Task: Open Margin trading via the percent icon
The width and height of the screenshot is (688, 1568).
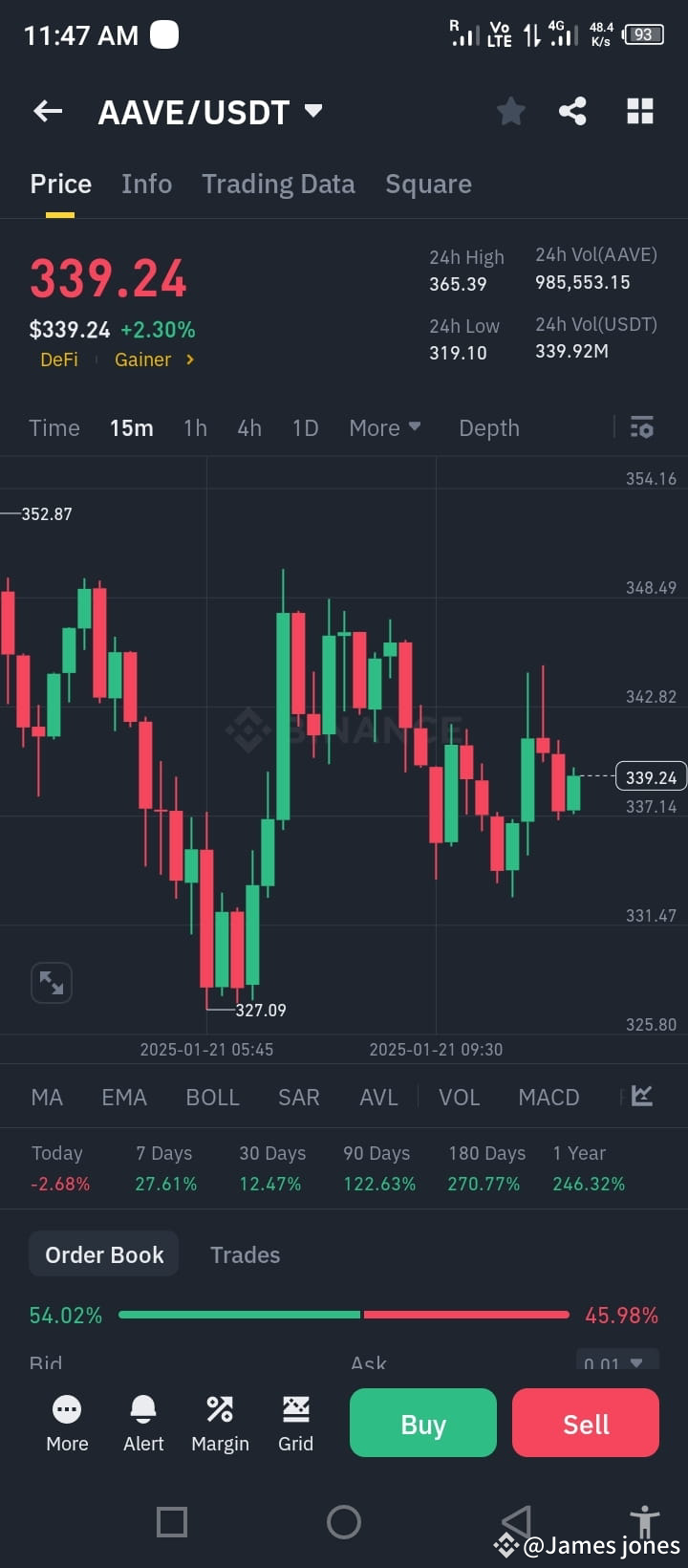Action: point(220,1407)
